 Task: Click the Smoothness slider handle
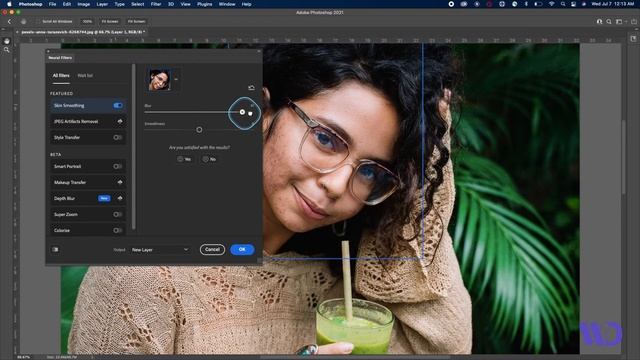[x=199, y=130]
